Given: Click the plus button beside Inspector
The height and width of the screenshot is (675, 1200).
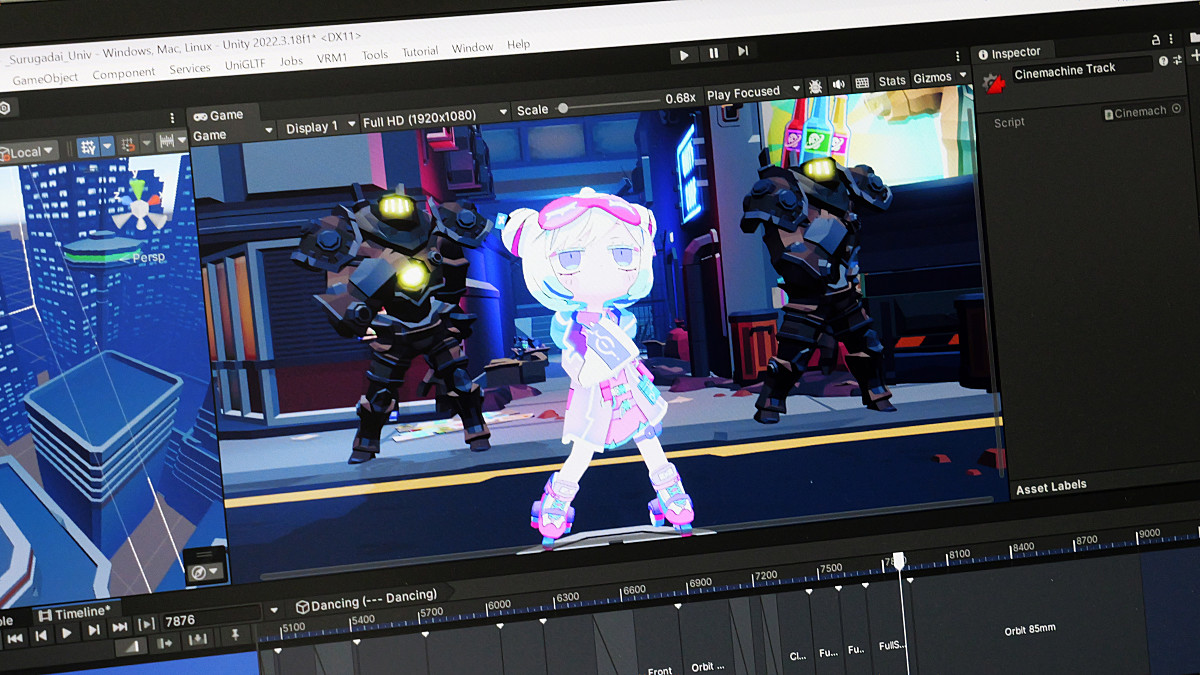Looking at the screenshot, I should click(1194, 55).
